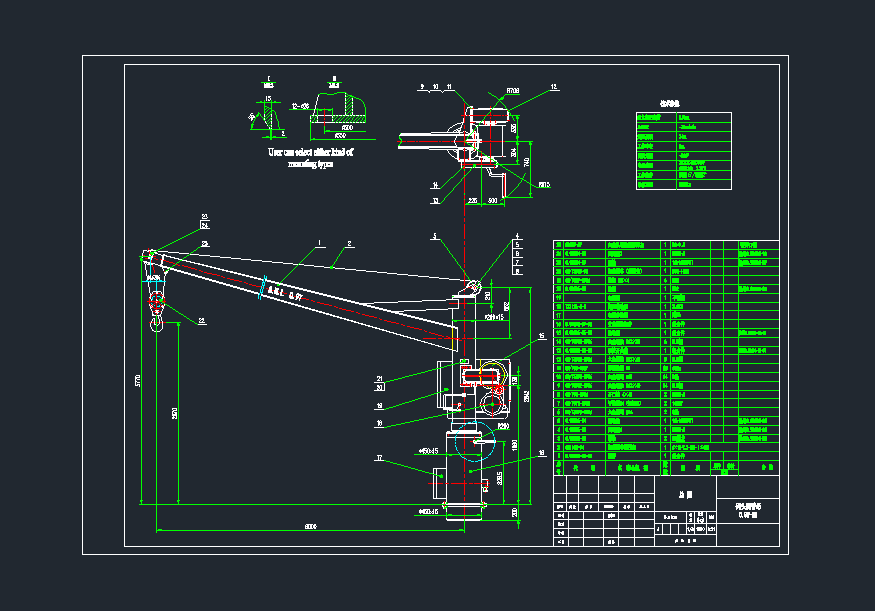This screenshot has width=875, height=611.
Task: Select part balloon number 22 near the hook
Action: point(201,321)
